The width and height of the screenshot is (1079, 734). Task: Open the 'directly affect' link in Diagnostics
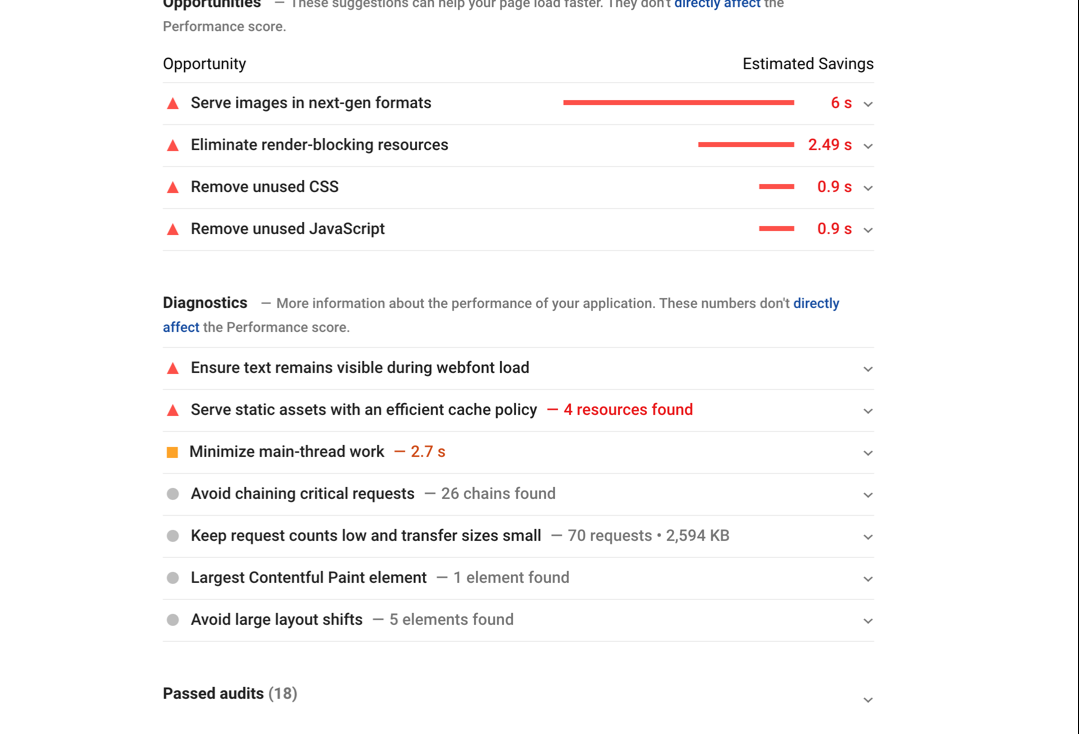(815, 303)
